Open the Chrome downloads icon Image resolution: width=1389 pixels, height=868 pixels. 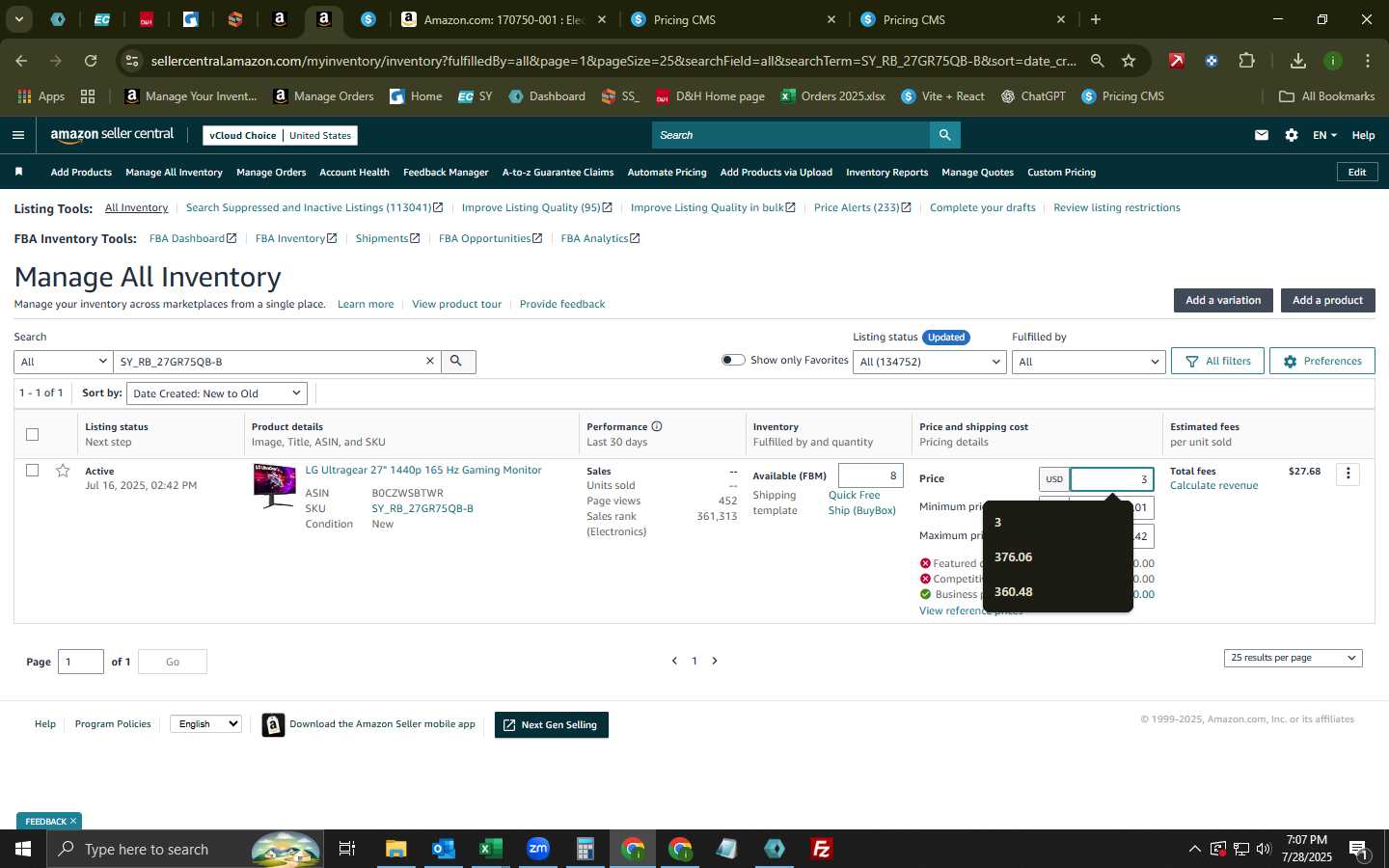coord(1298,61)
